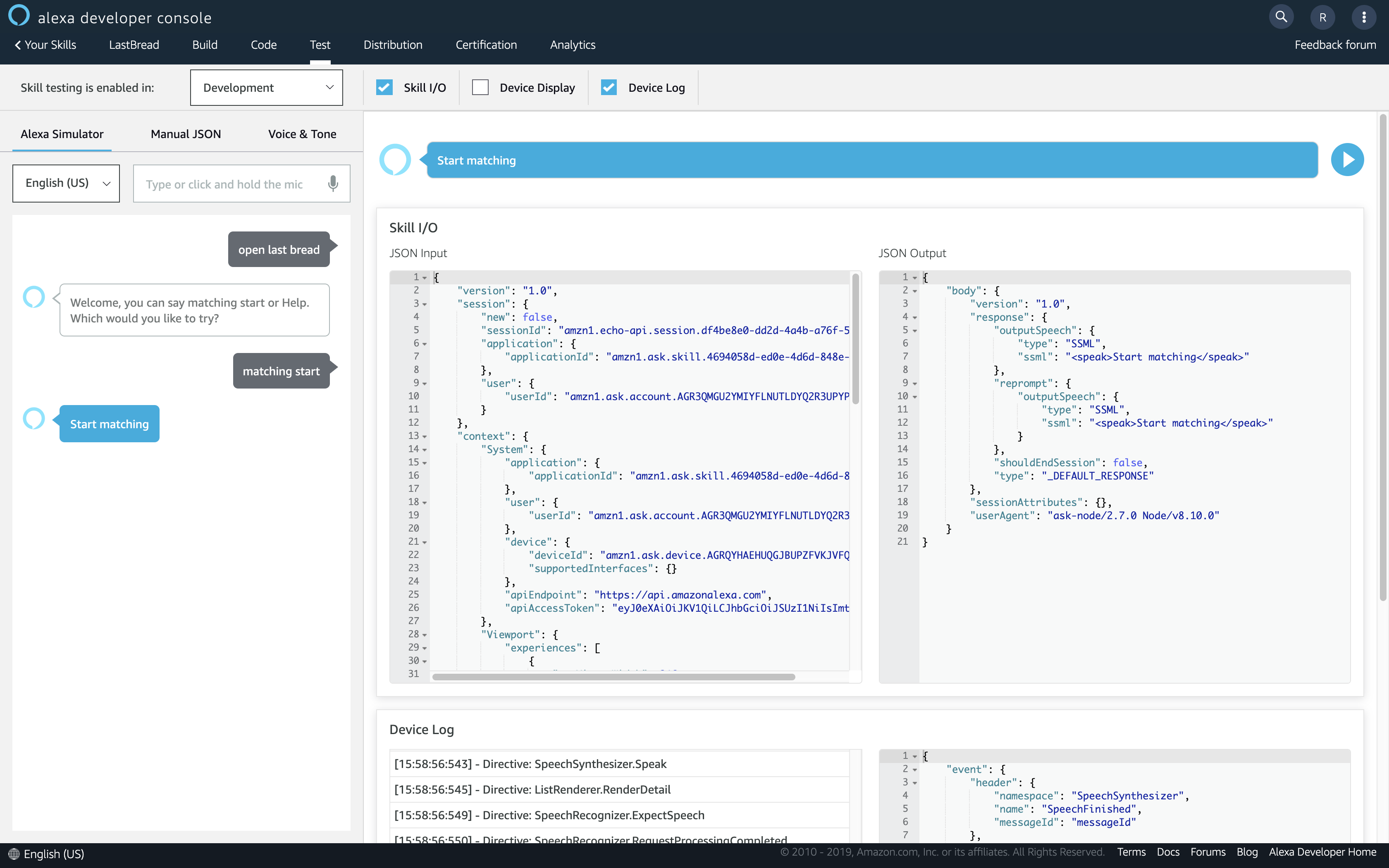
Task: Click the microphone icon in utterance field
Action: (333, 184)
